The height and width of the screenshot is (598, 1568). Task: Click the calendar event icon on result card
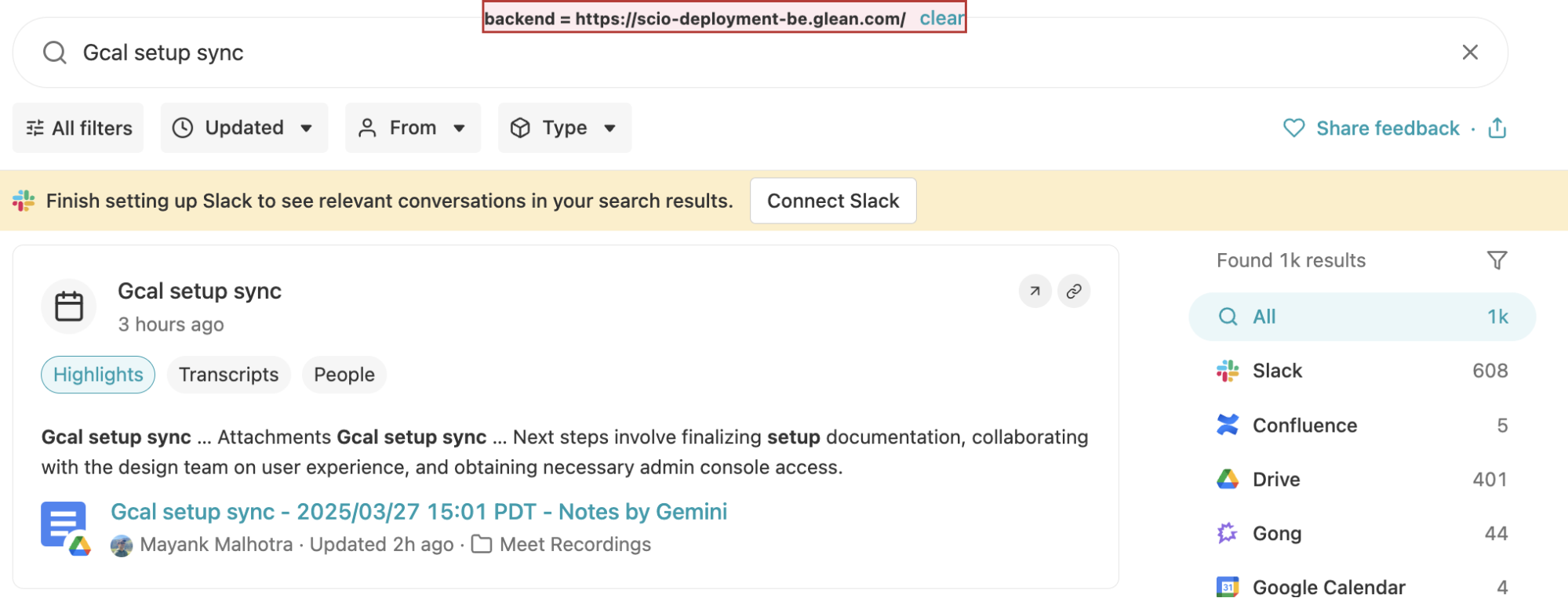click(69, 306)
